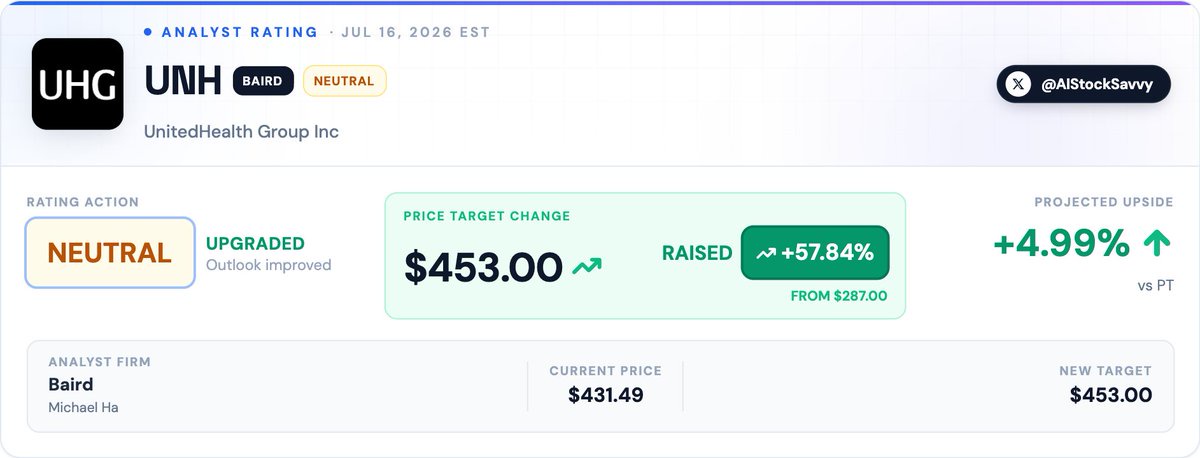1200x458 pixels.
Task: Click the green upside arrow icon
Action: [x=1158, y=243]
